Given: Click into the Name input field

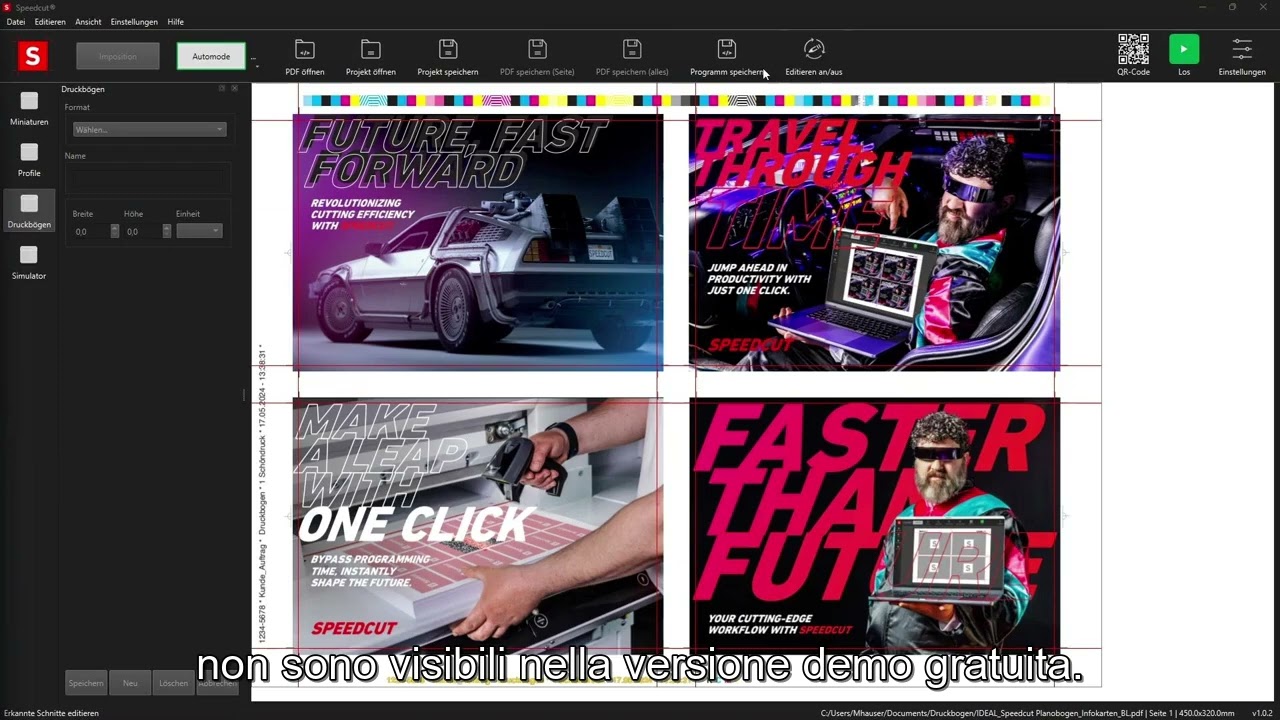Looking at the screenshot, I should (147, 178).
